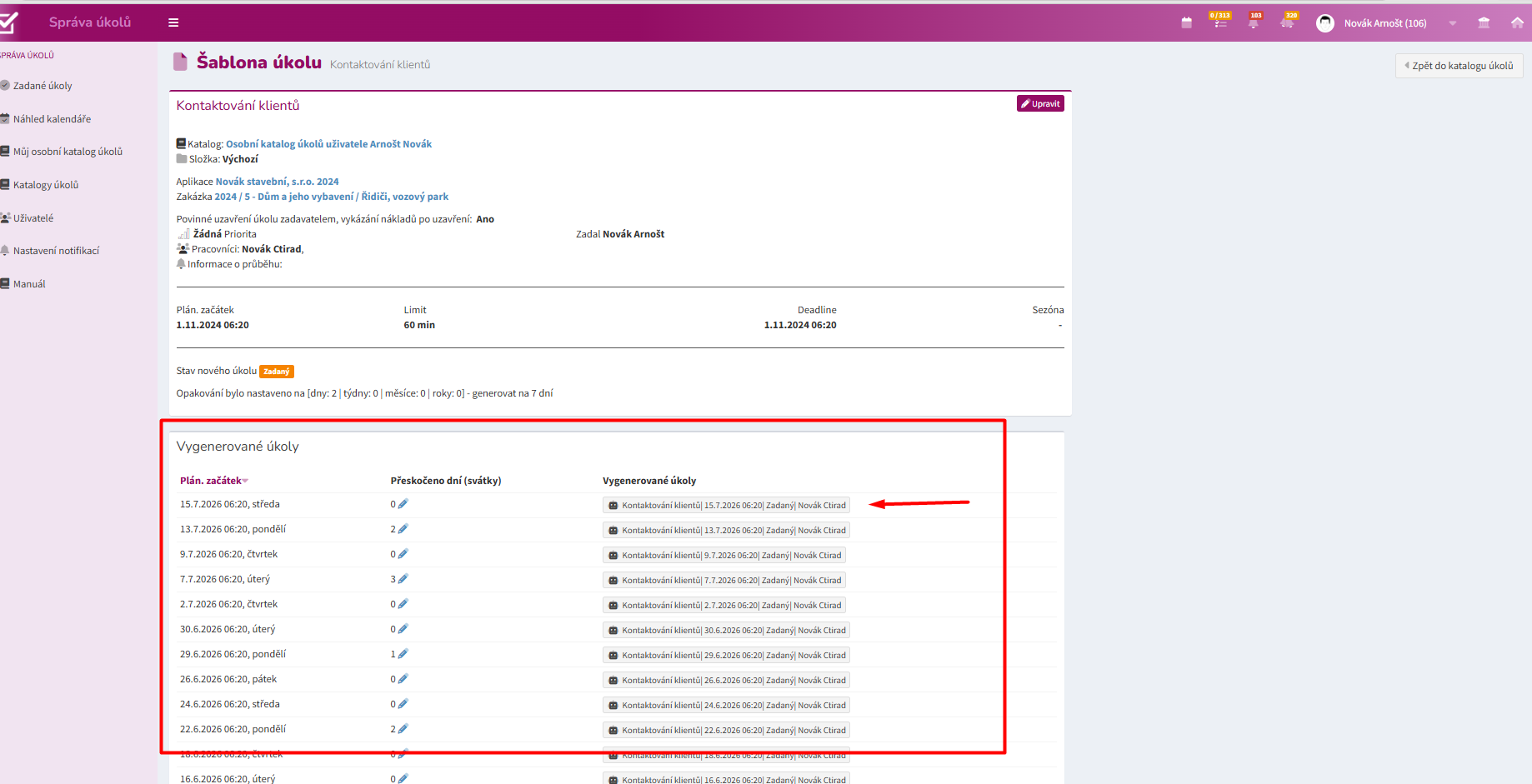This screenshot has width=1532, height=784.
Task: Click the Správa úkolů app title
Action: 90,22
